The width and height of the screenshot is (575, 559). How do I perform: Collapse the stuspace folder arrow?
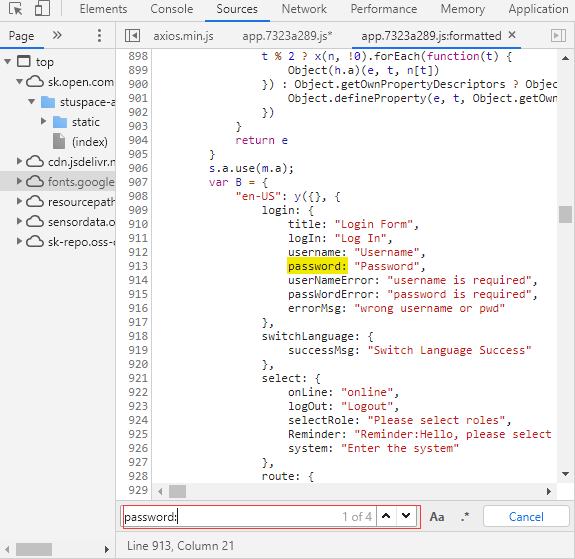[x=32, y=102]
